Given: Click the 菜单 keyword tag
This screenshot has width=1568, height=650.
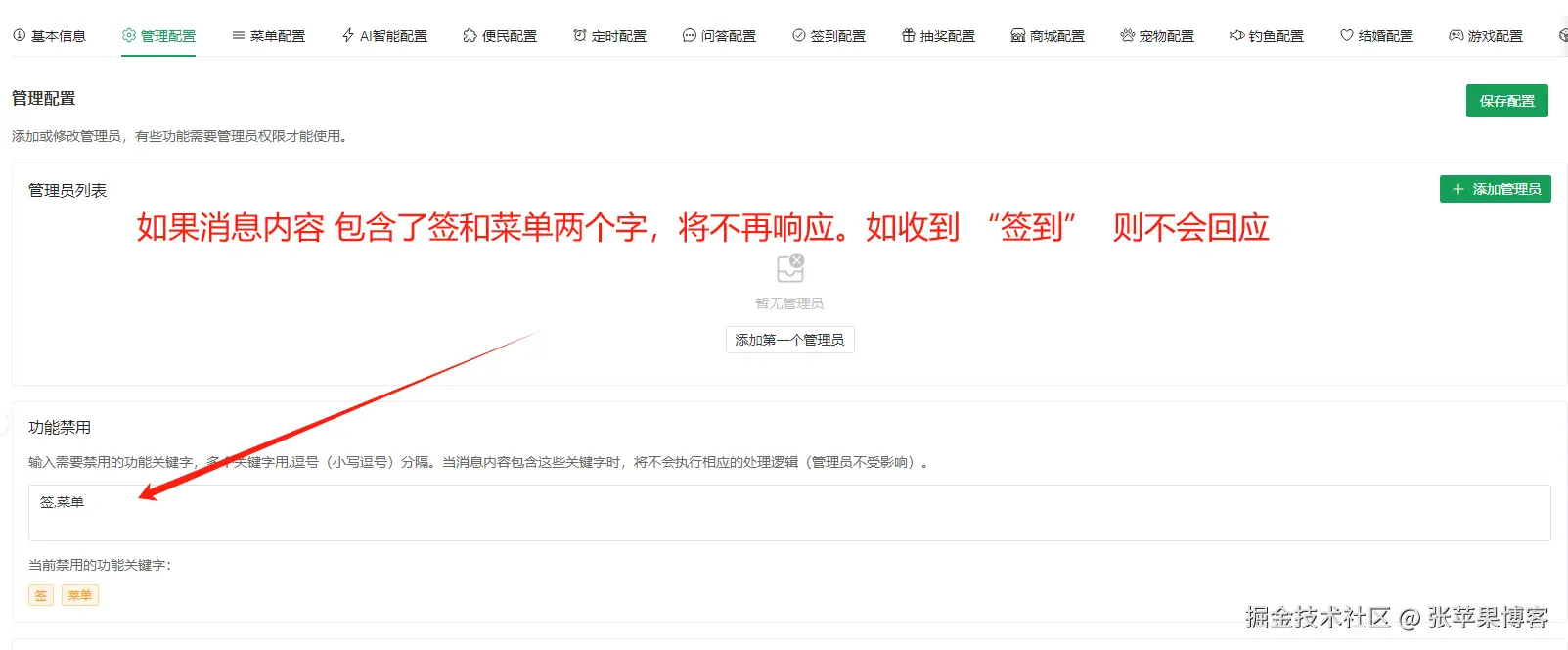Looking at the screenshot, I should pyautogui.click(x=80, y=595).
